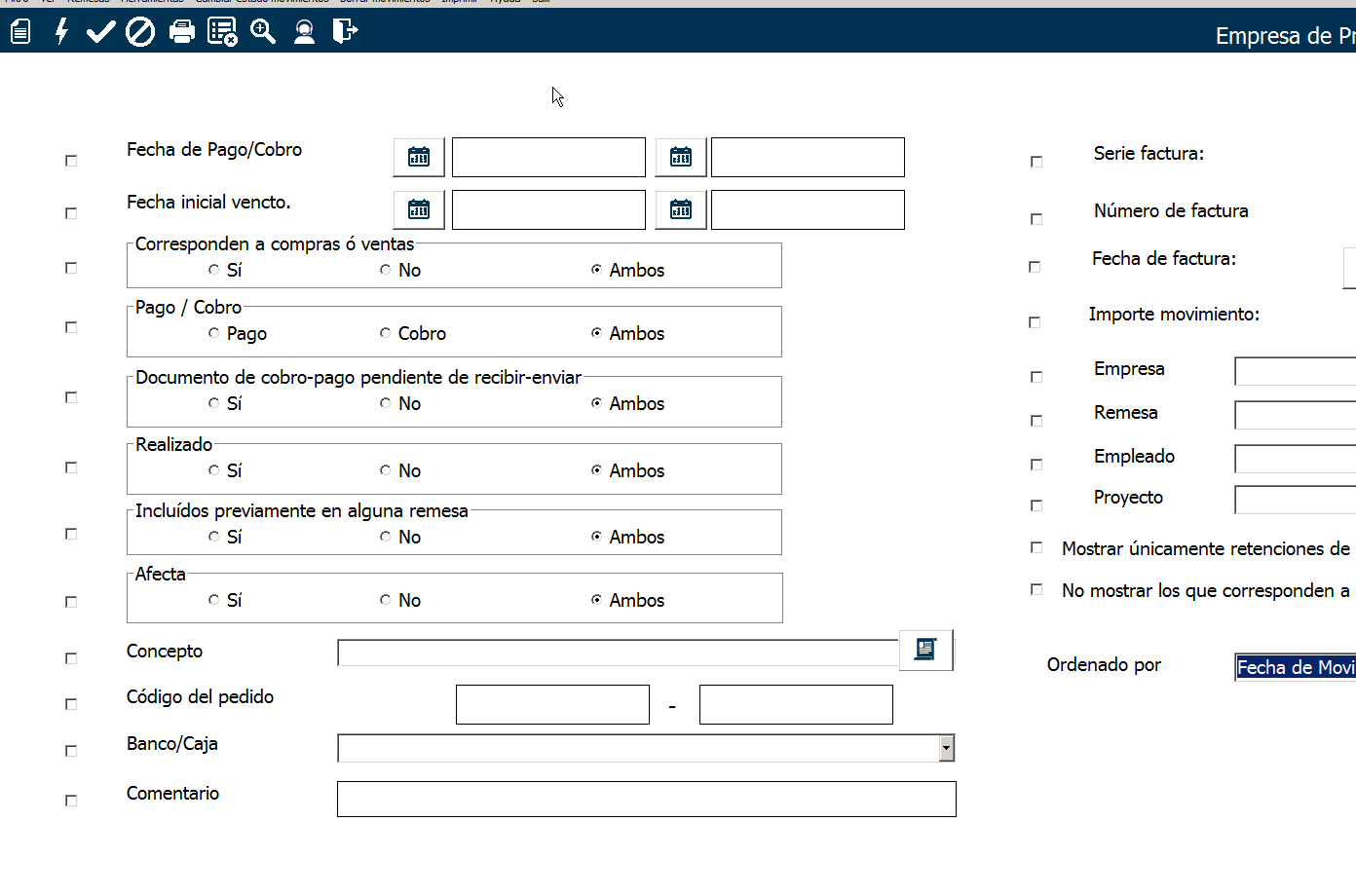Open the Ordenado por combo box

1295,667
